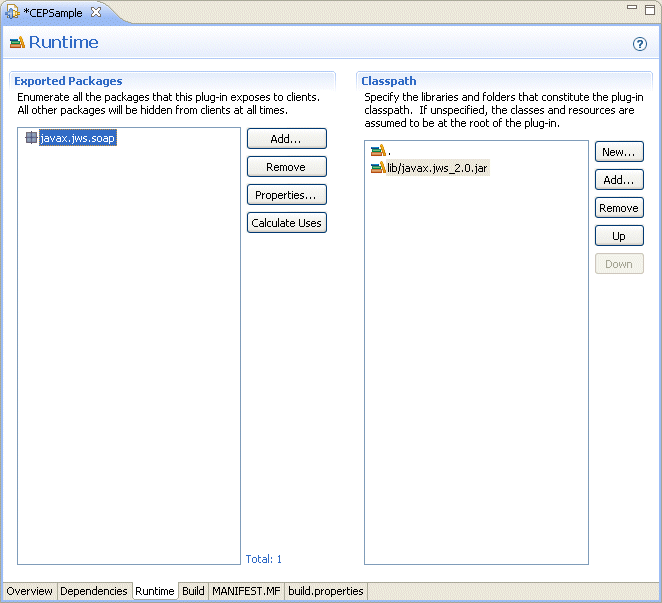The height and width of the screenshot is (603, 662).
Task: Move classpath entry Up
Action: (x=619, y=236)
